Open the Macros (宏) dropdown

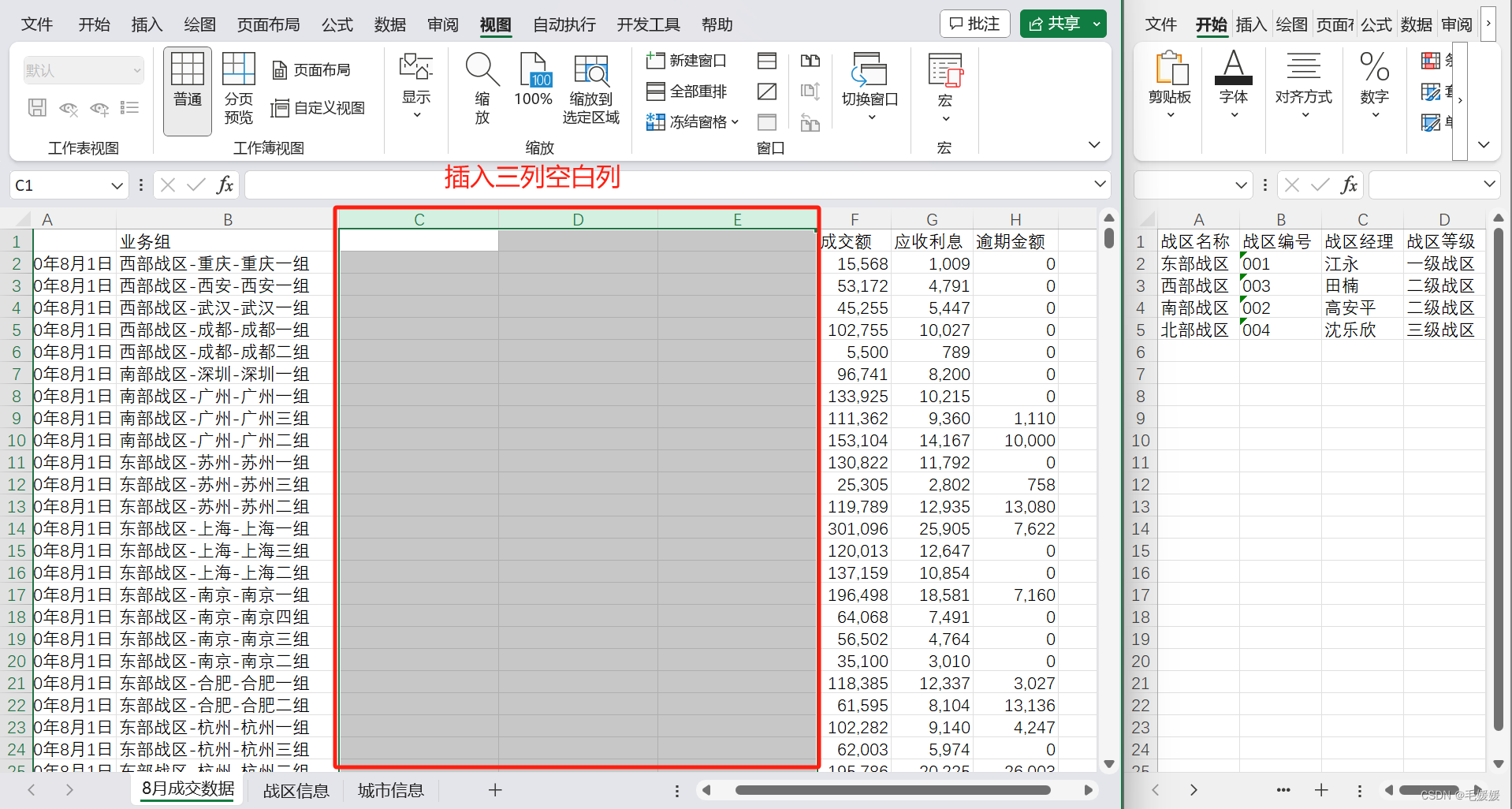coord(945,88)
